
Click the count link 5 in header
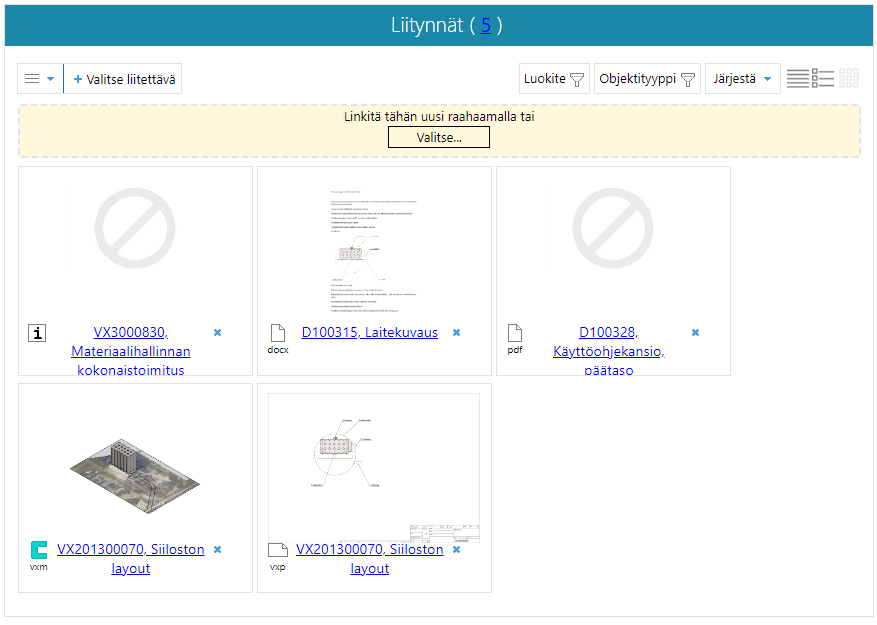pyautogui.click(x=485, y=25)
